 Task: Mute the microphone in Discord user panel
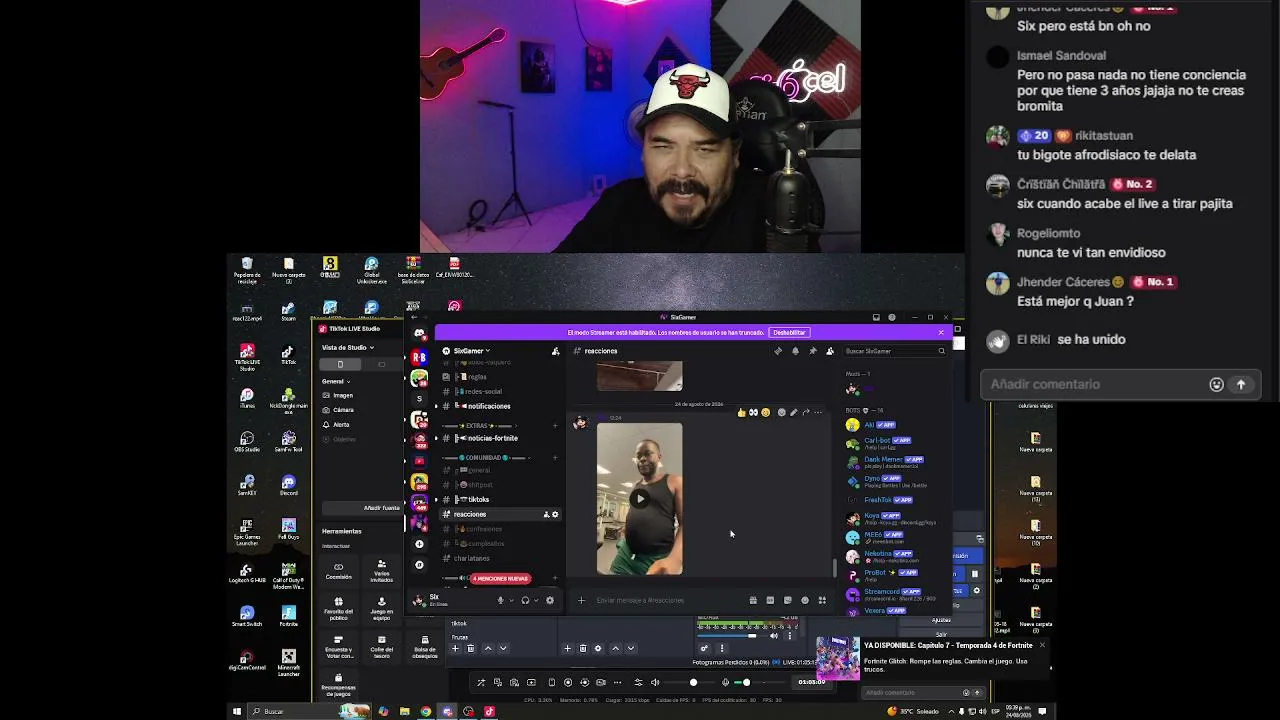pos(500,600)
